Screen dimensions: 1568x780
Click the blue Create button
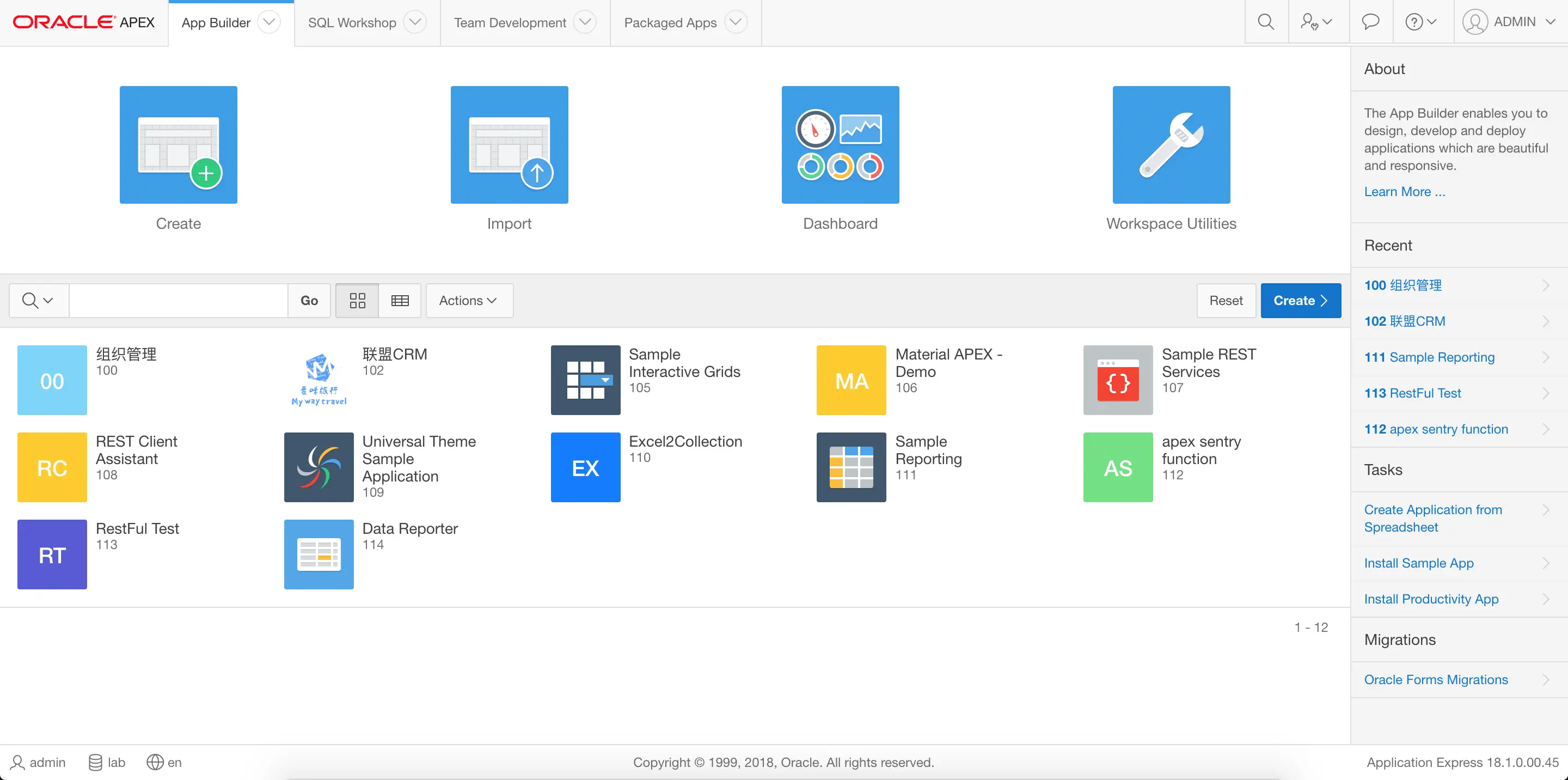pos(1300,300)
